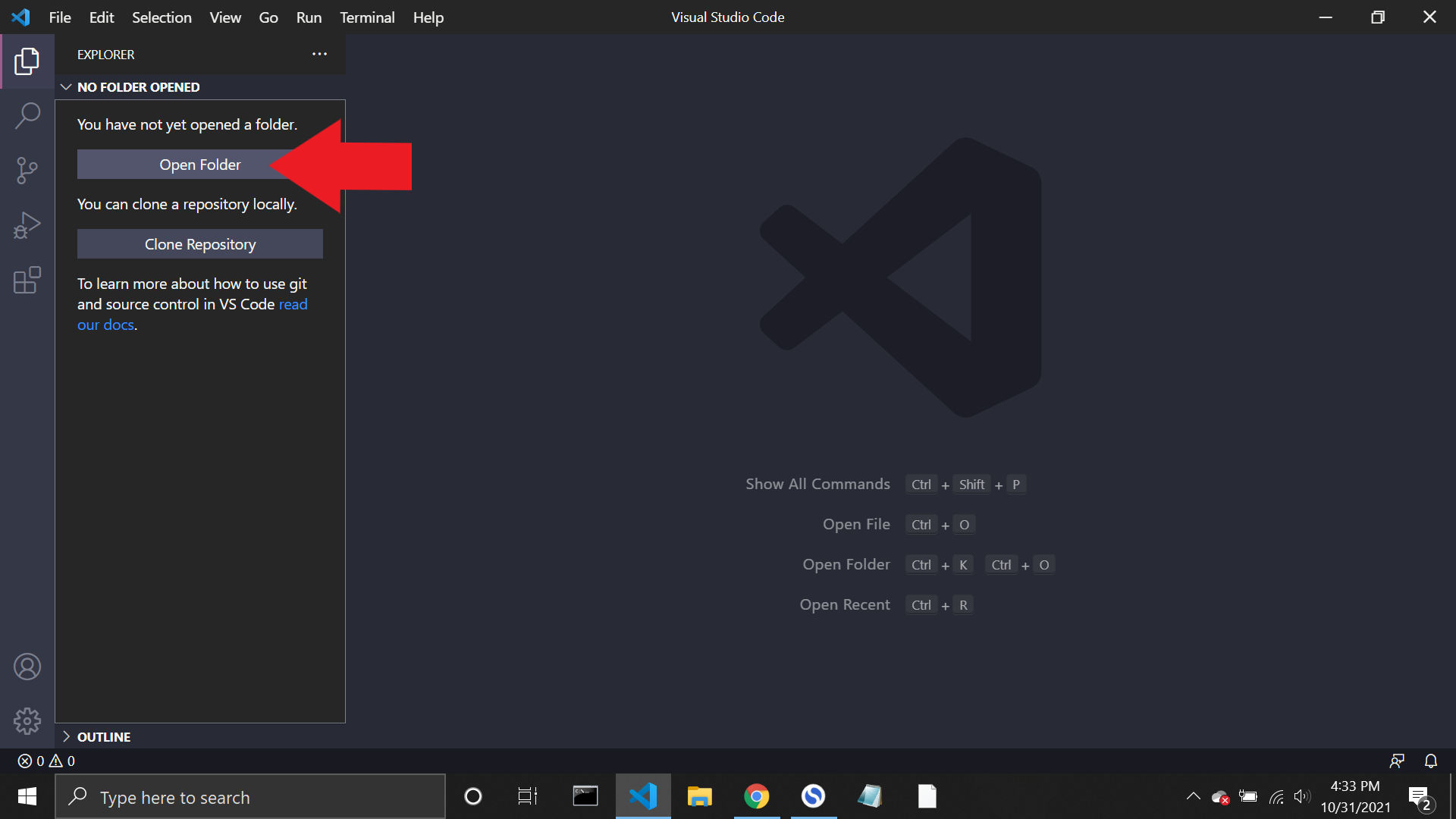Click the Open Folder button
1456x819 pixels.
click(x=199, y=164)
